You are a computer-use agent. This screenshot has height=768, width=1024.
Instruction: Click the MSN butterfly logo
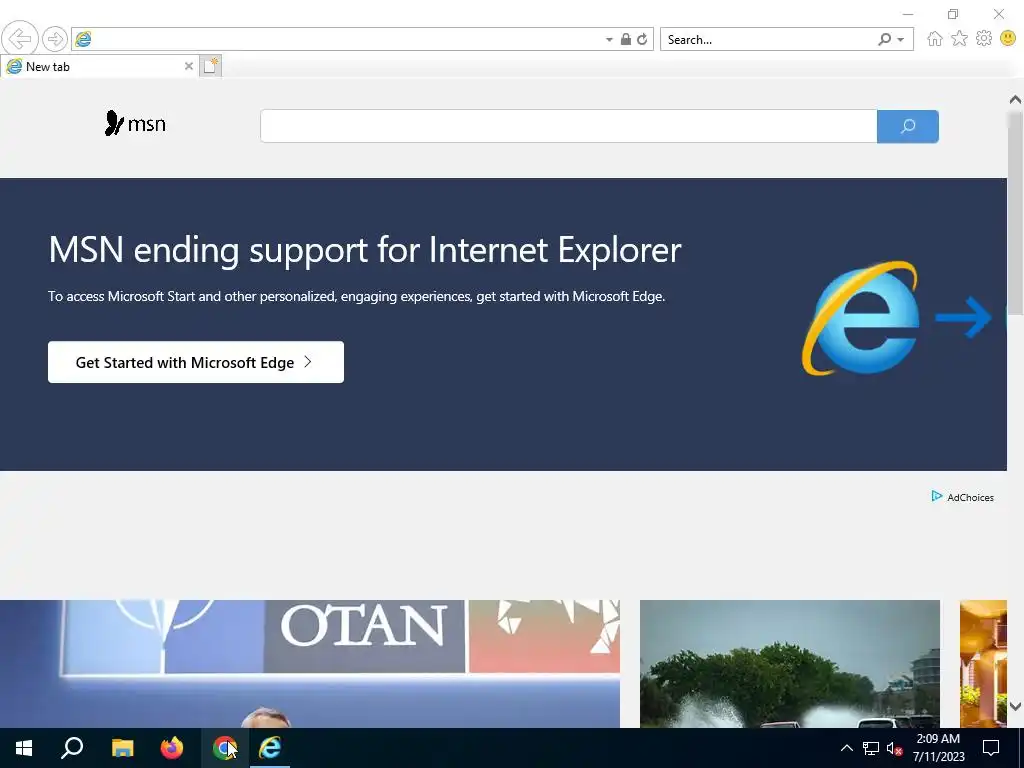(x=135, y=123)
